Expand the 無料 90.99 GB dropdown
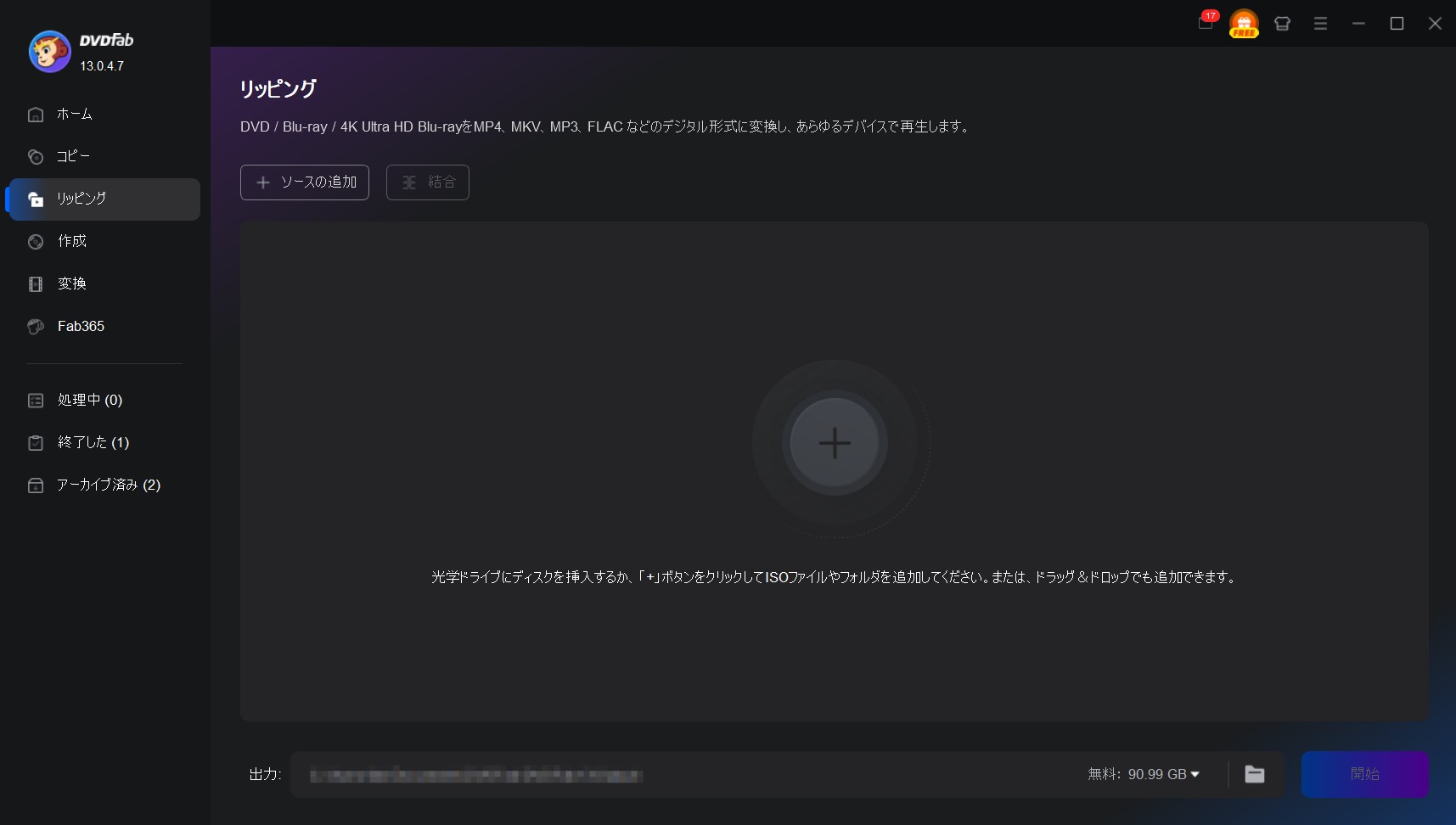 1144,774
